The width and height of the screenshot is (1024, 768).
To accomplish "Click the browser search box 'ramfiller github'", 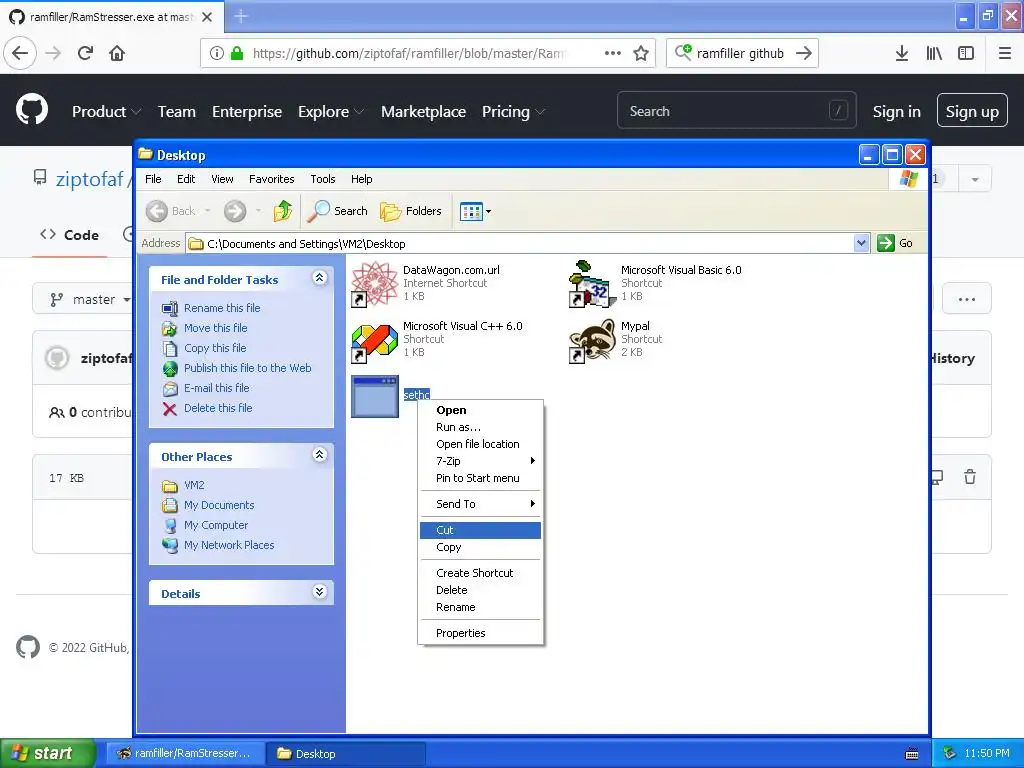I will point(742,53).
